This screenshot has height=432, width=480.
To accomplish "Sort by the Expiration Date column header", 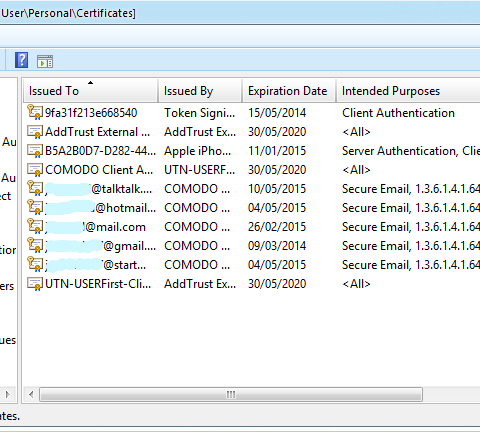I will [x=289, y=91].
